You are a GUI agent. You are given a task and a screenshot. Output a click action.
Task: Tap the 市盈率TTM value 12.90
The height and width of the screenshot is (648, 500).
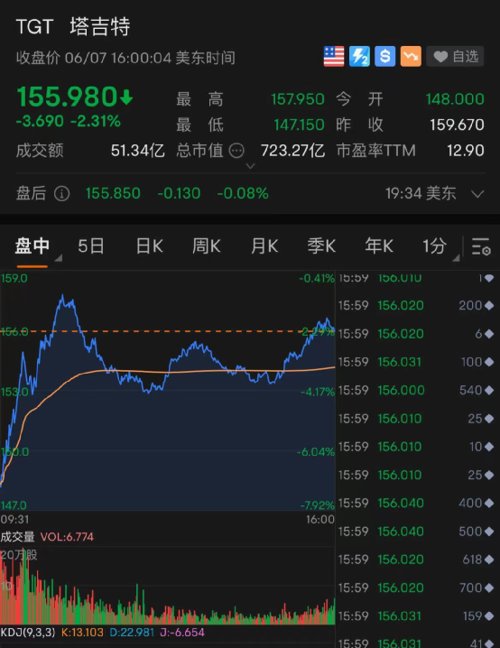466,151
